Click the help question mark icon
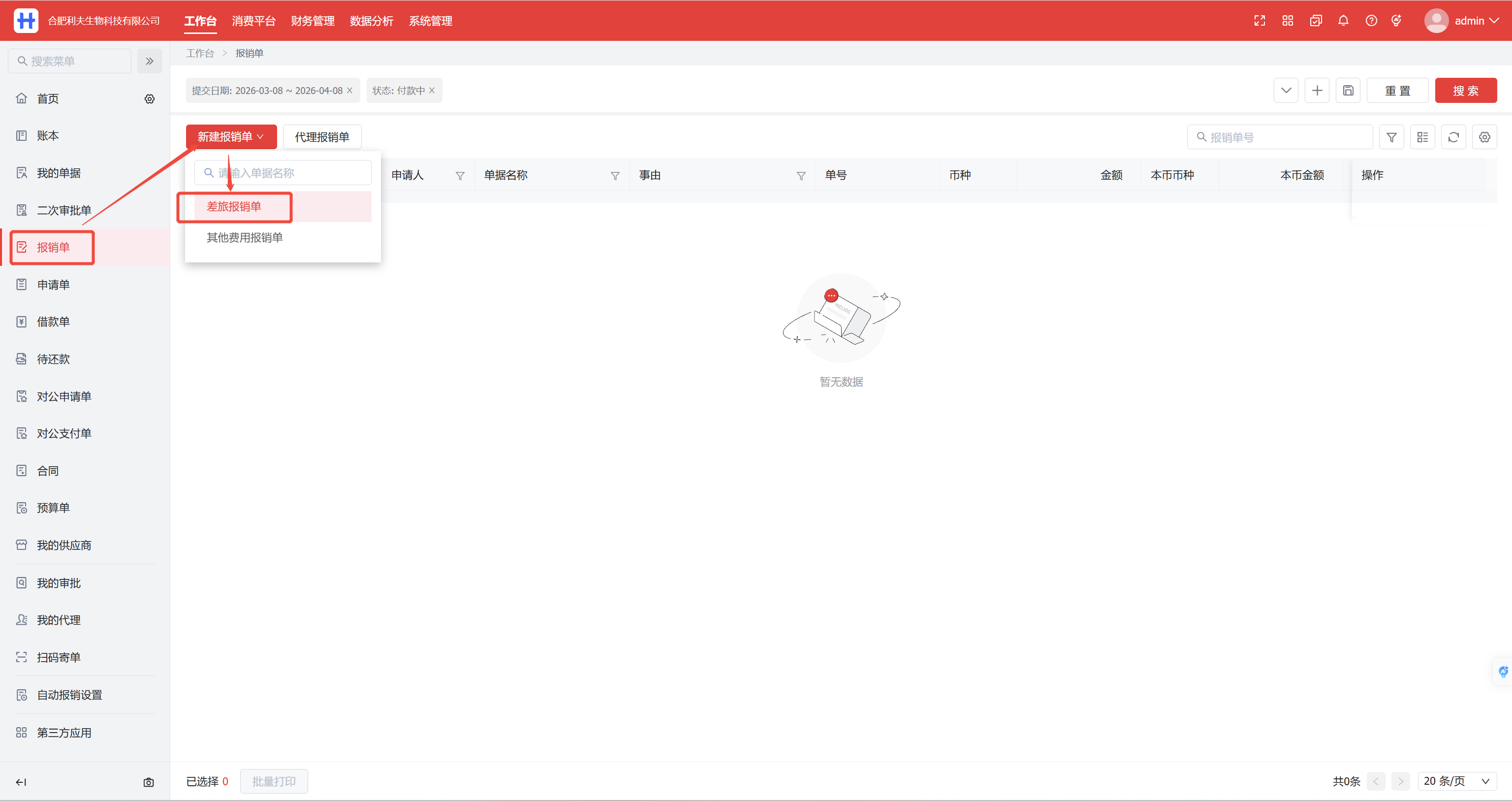The width and height of the screenshot is (1512, 801). click(1371, 21)
